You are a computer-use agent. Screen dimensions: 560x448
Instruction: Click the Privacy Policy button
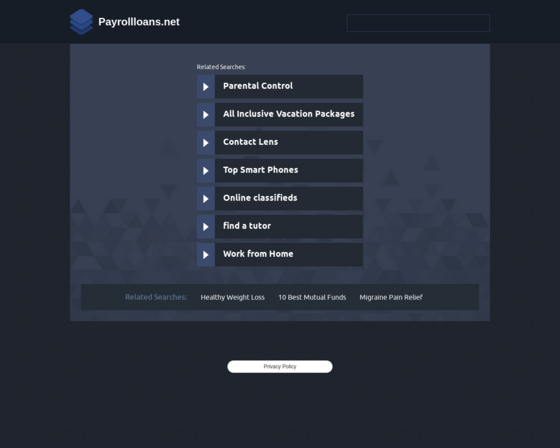point(280,367)
